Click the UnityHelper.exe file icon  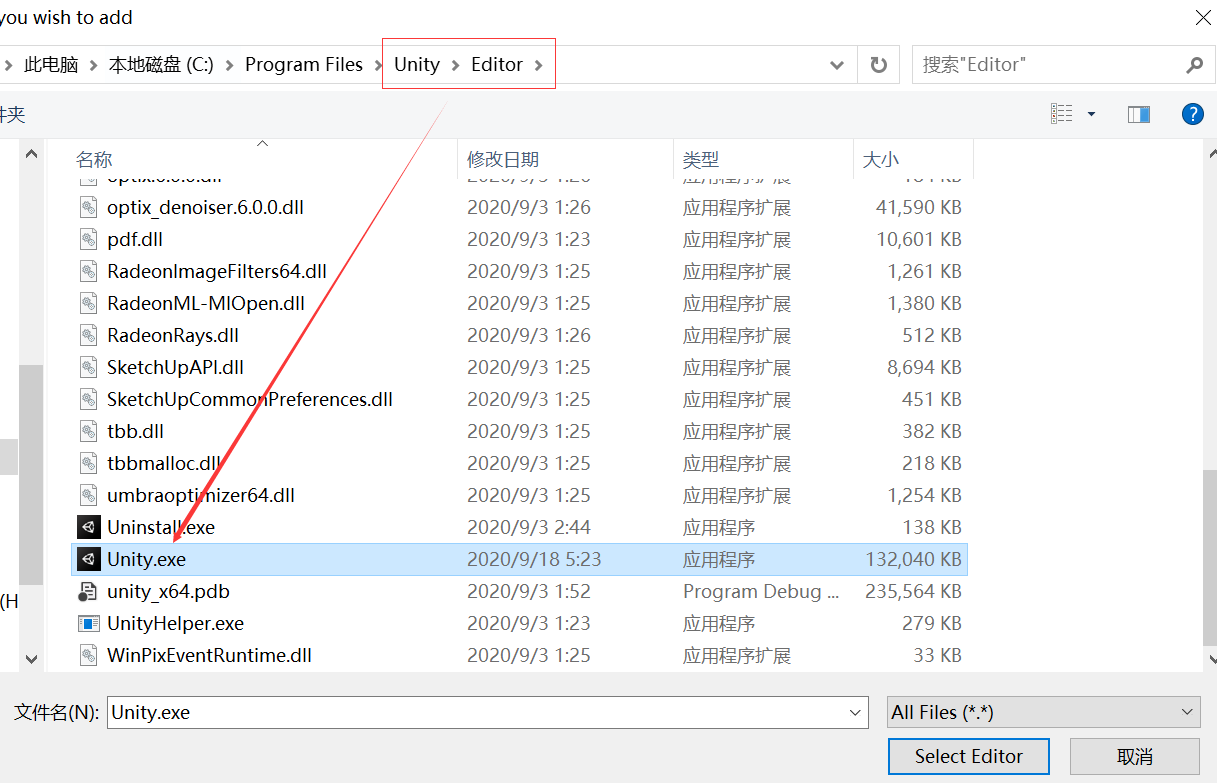click(x=89, y=623)
